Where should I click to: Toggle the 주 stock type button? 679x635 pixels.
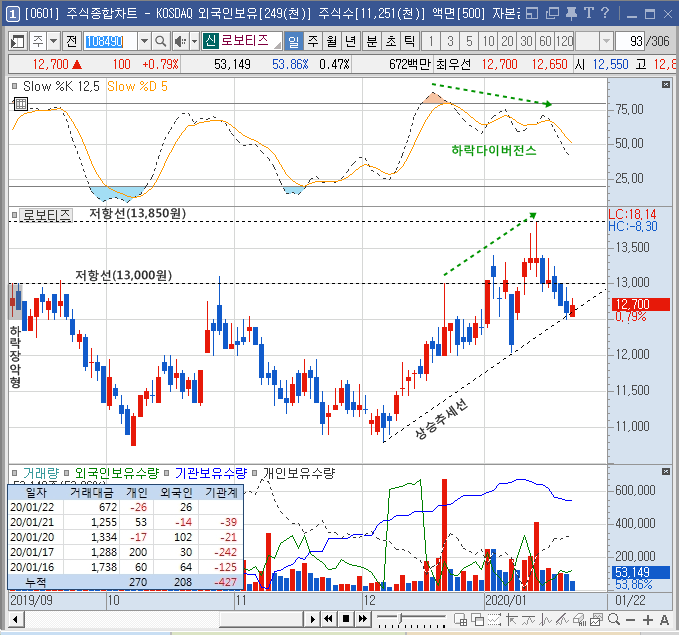pos(38,42)
